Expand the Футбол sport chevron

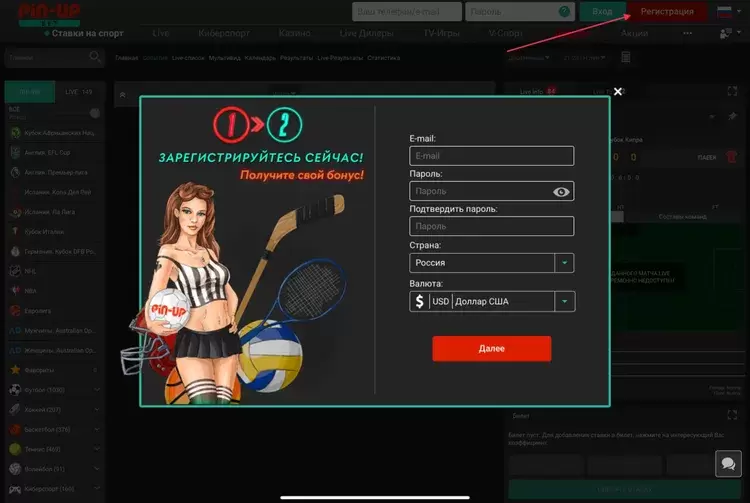97,390
